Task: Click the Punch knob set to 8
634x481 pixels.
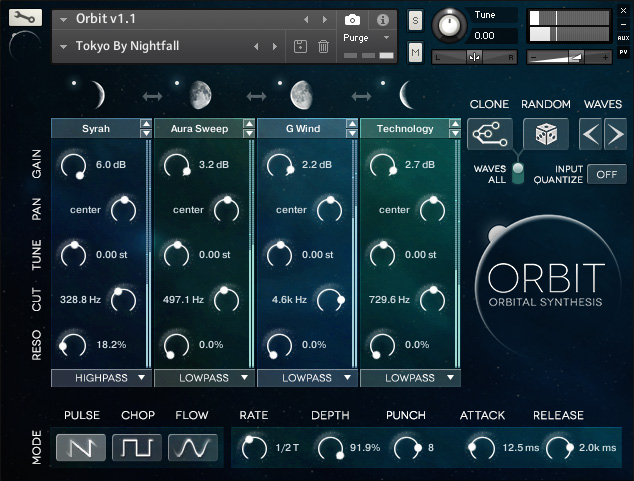Action: (x=407, y=447)
